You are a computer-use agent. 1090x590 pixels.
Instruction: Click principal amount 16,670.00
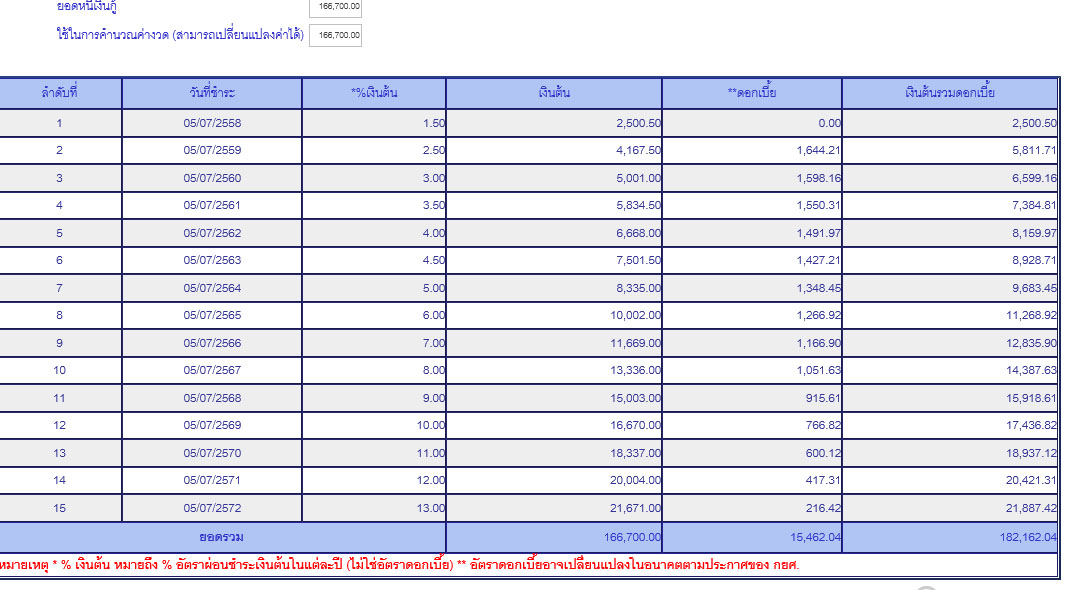click(635, 425)
